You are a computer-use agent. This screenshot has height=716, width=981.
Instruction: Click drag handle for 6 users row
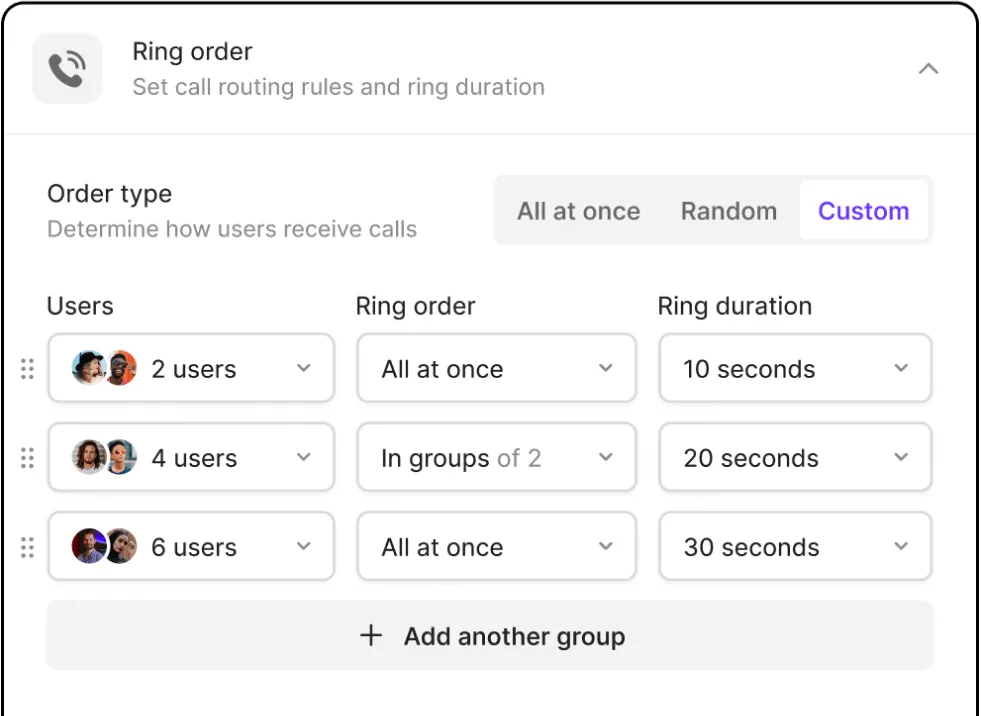point(27,547)
